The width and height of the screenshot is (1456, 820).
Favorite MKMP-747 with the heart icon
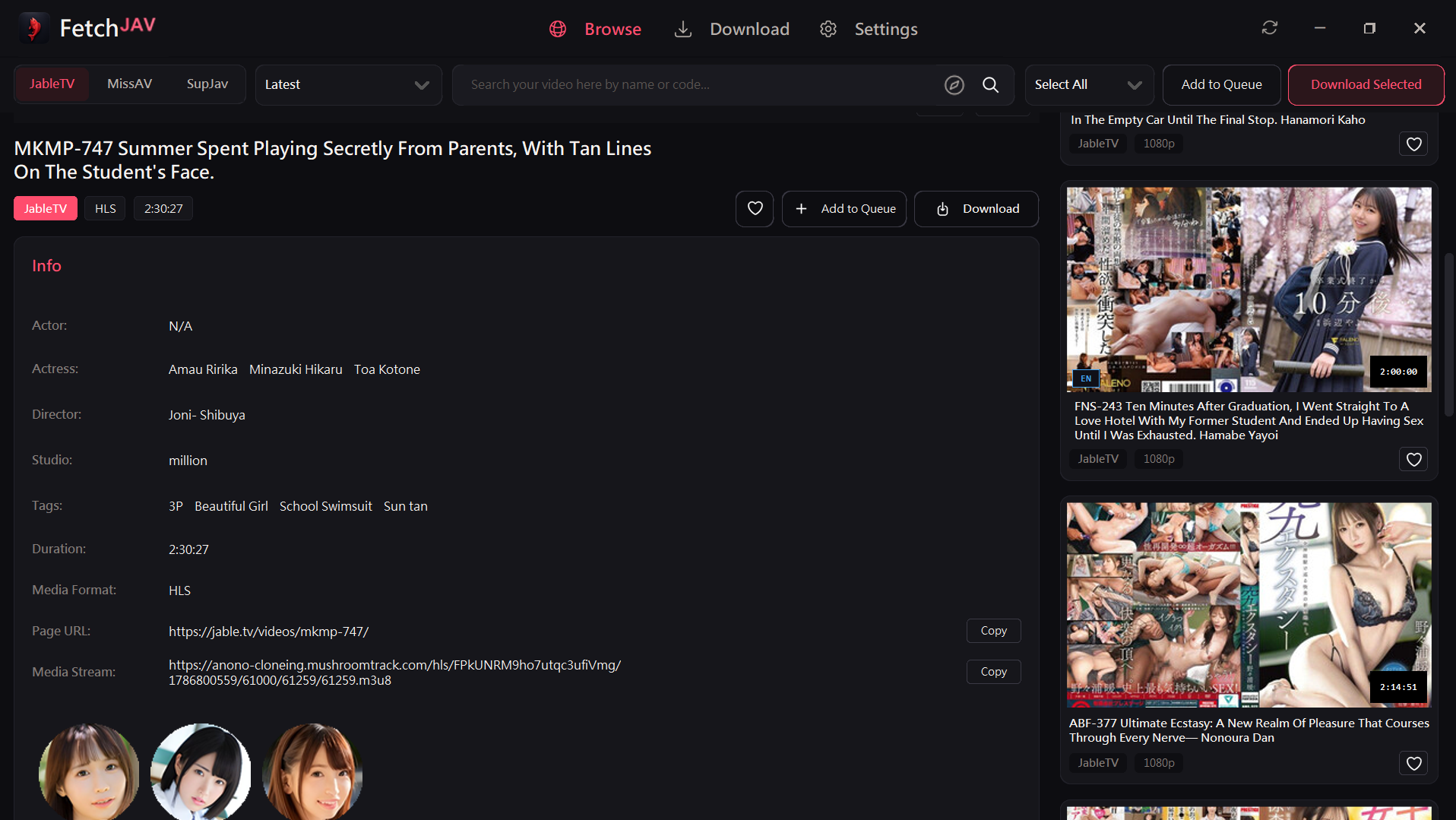coord(755,209)
